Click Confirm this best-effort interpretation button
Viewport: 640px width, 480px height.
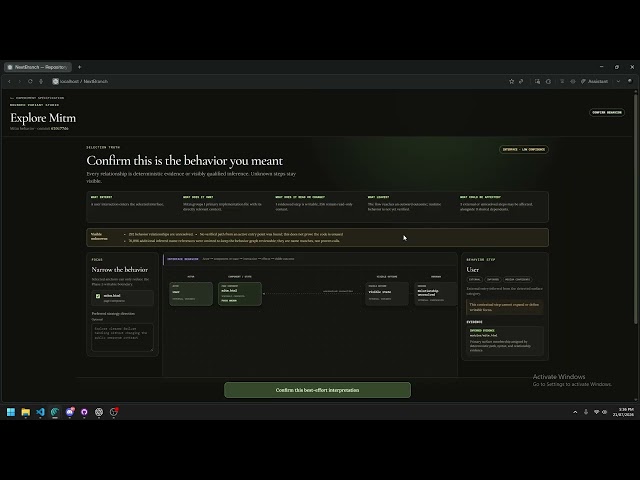(317, 390)
